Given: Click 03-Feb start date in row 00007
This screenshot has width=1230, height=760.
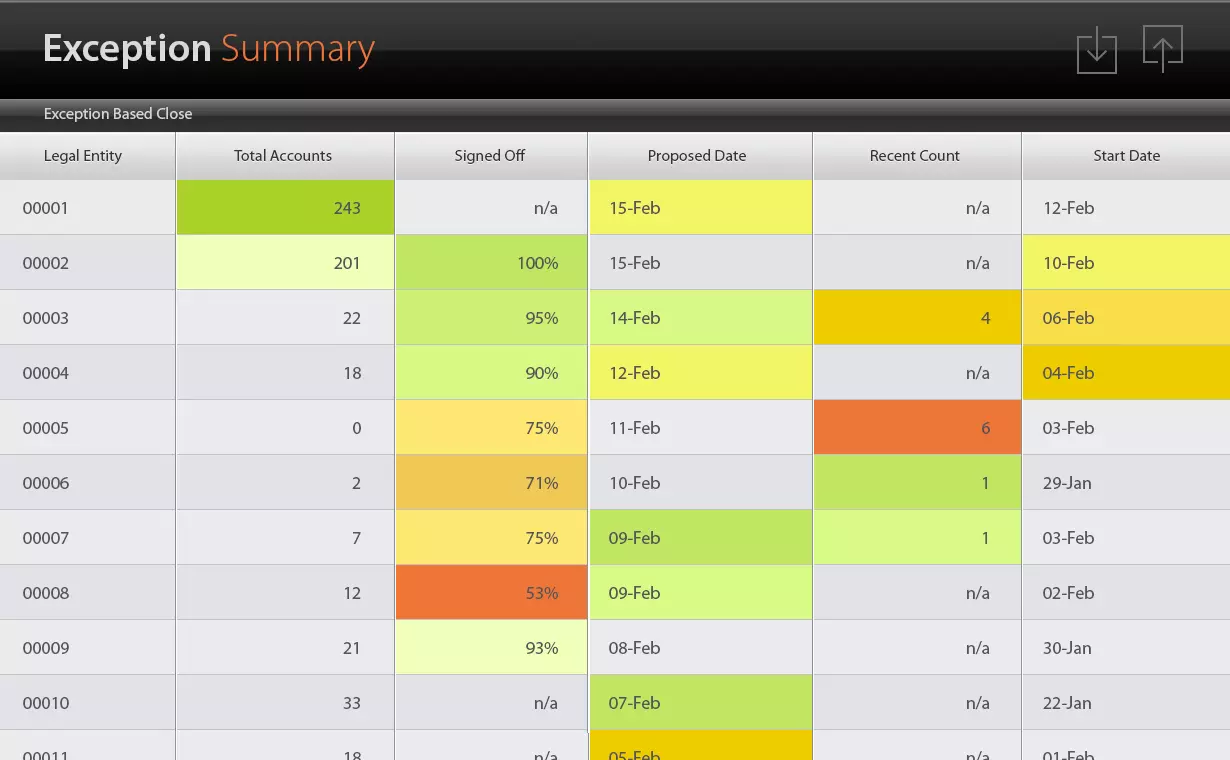Looking at the screenshot, I should pos(1126,538).
